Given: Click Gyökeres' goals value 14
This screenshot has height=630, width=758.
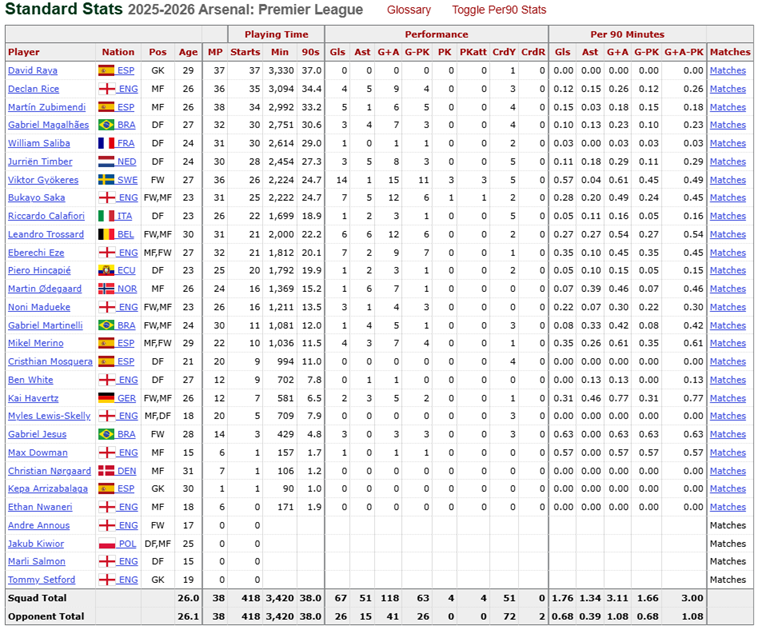Looking at the screenshot, I should pos(342,180).
